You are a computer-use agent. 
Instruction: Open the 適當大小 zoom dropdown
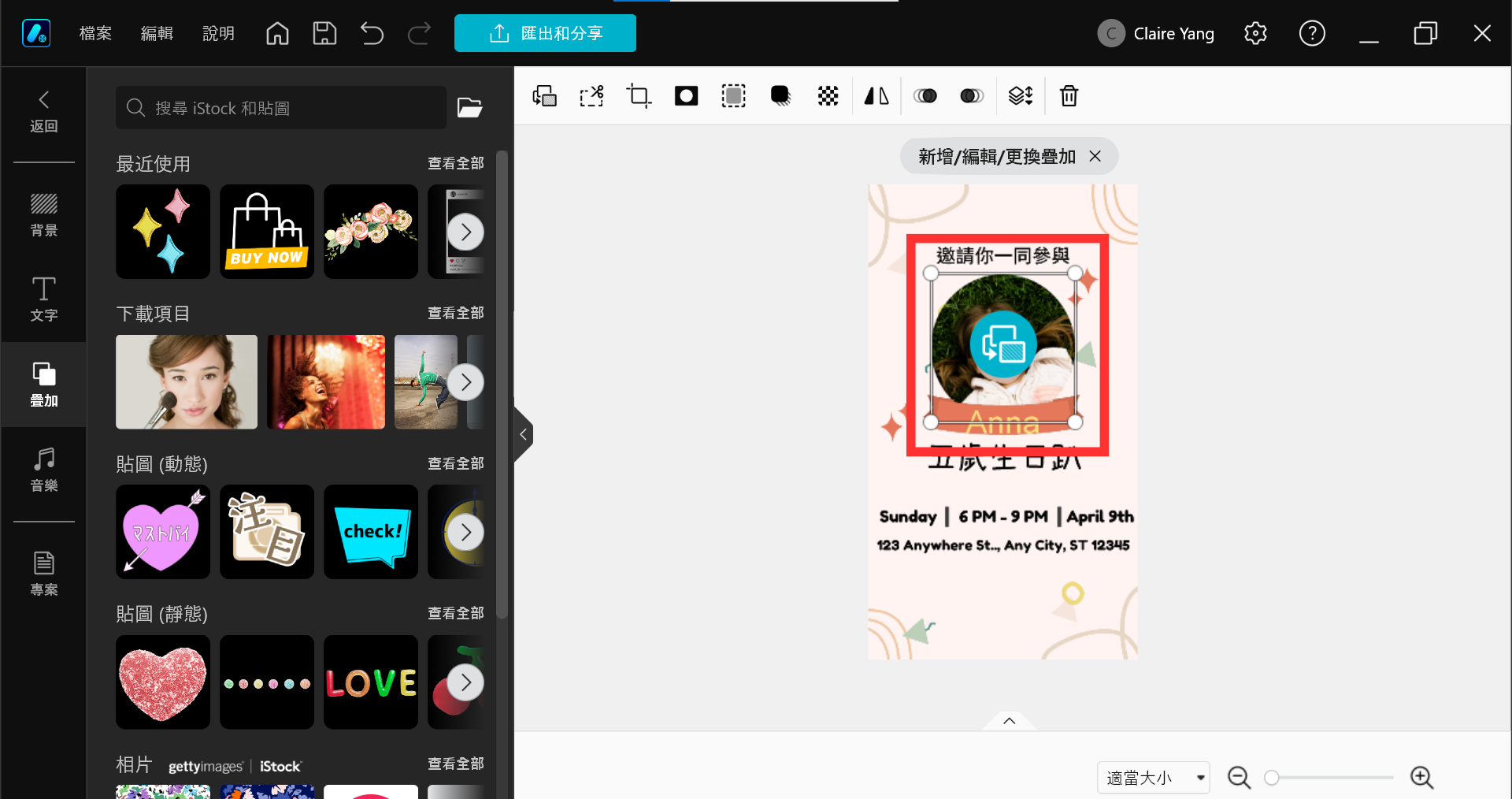(1154, 778)
